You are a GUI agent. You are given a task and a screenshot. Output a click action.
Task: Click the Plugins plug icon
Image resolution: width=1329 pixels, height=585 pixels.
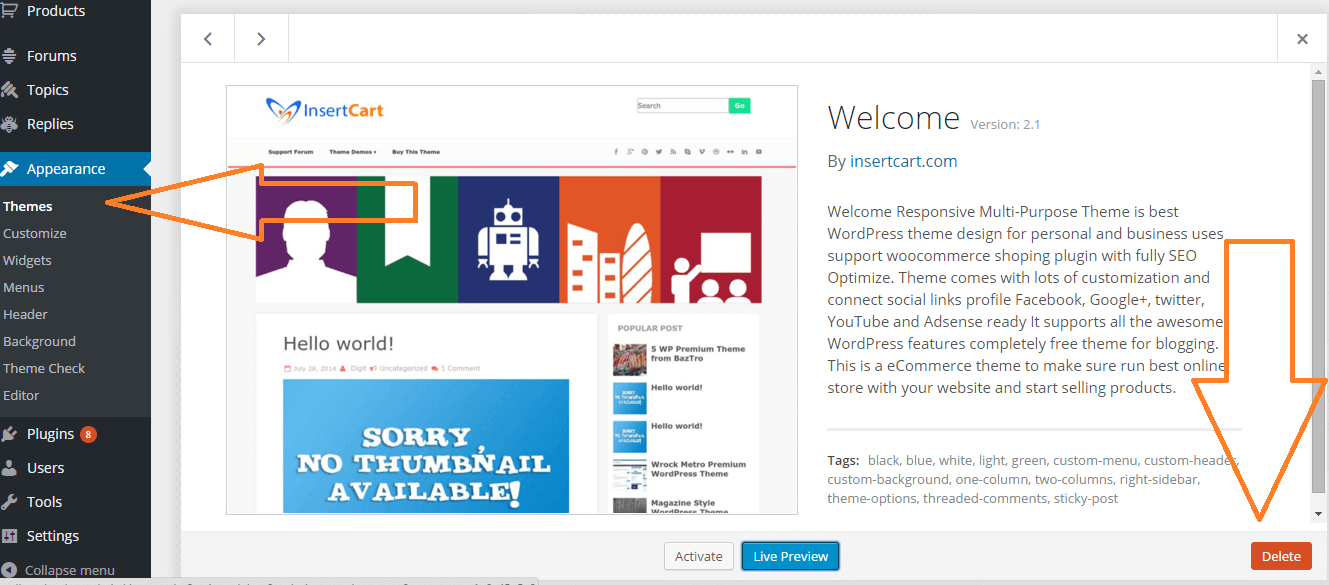10,434
